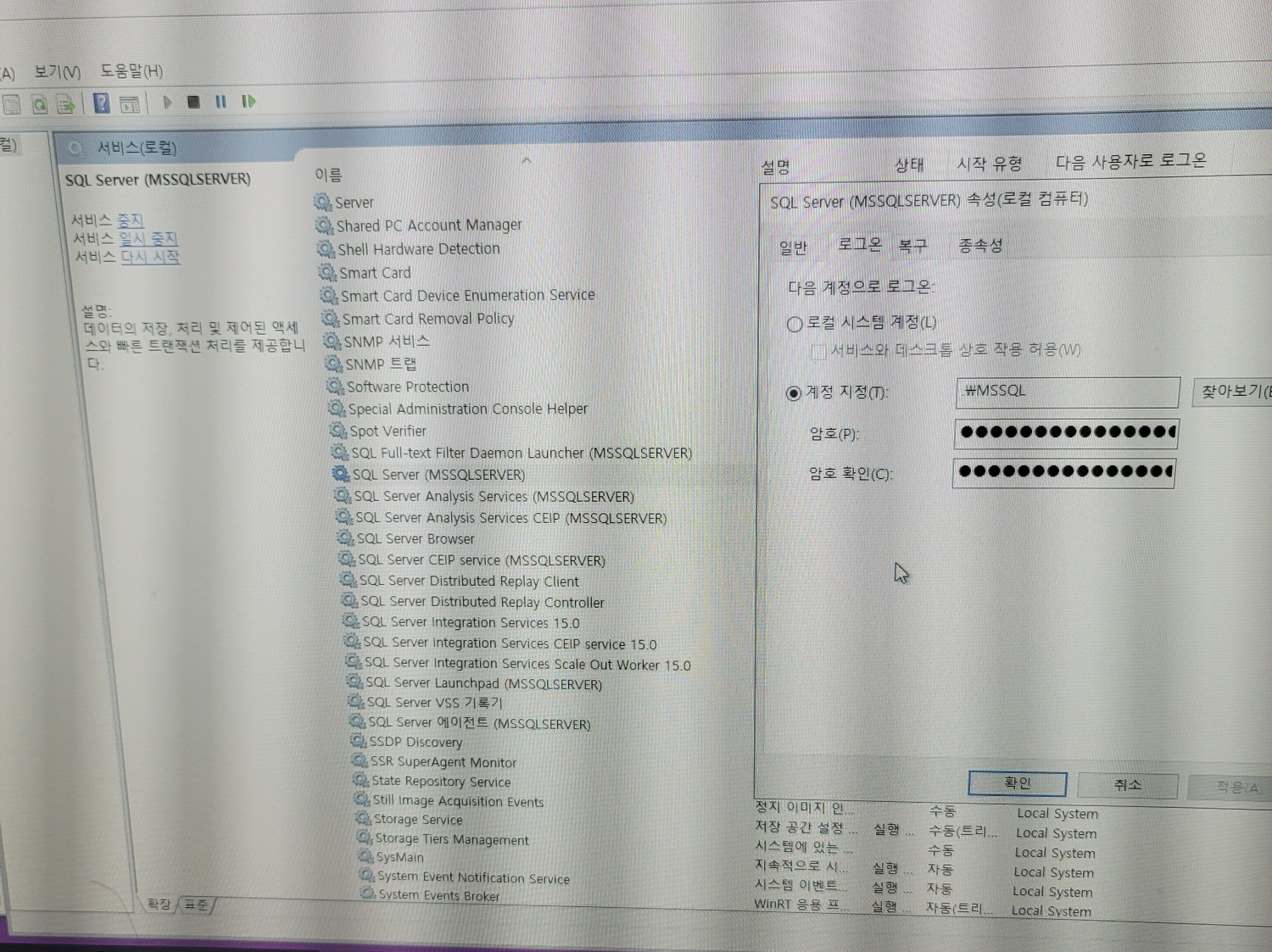1272x952 pixels.
Task: Click the gear icon of Spot Verifier
Action: coord(338,431)
